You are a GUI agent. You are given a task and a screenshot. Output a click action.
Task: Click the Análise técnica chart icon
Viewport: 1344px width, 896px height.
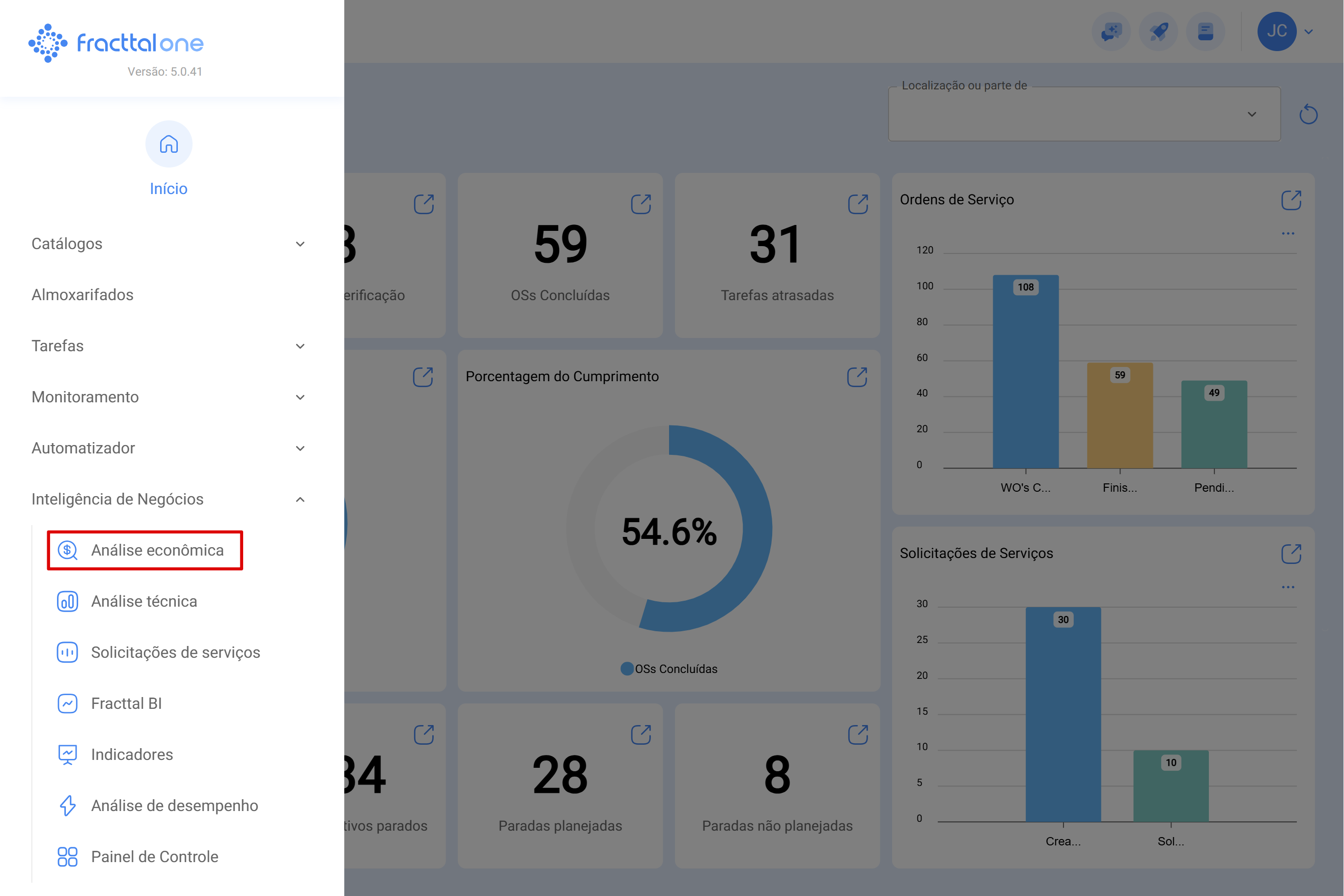point(67,601)
